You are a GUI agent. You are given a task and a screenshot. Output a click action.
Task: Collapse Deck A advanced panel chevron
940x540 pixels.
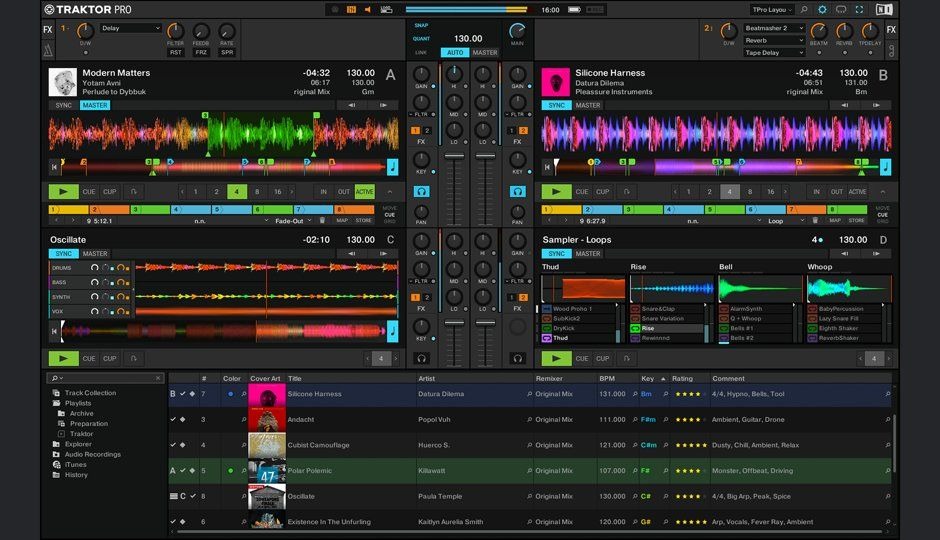pos(390,192)
